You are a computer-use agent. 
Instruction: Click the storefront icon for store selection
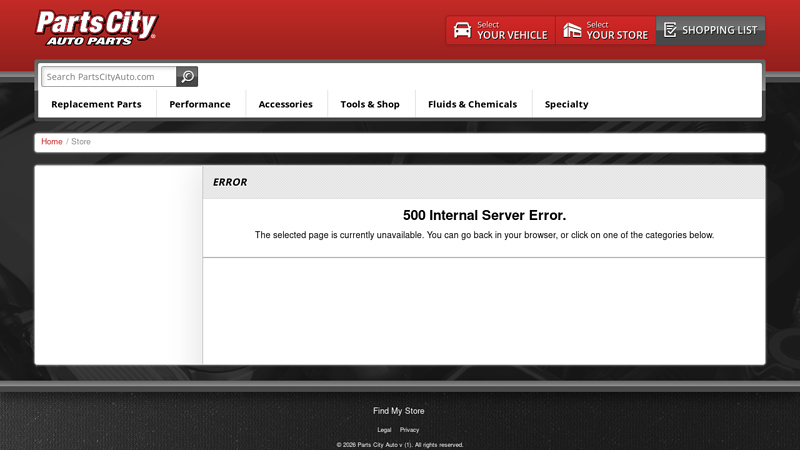point(572,30)
